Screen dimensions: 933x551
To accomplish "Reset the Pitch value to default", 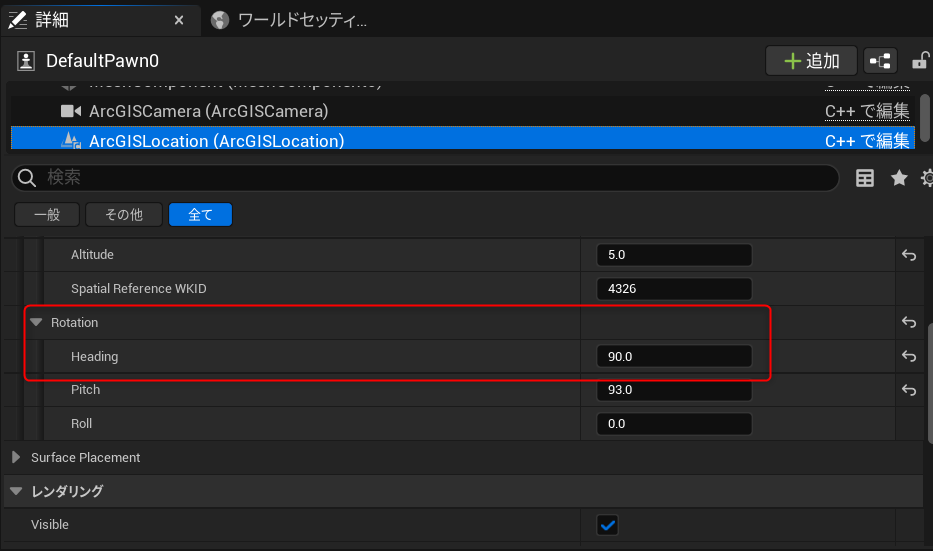I will tap(909, 390).
